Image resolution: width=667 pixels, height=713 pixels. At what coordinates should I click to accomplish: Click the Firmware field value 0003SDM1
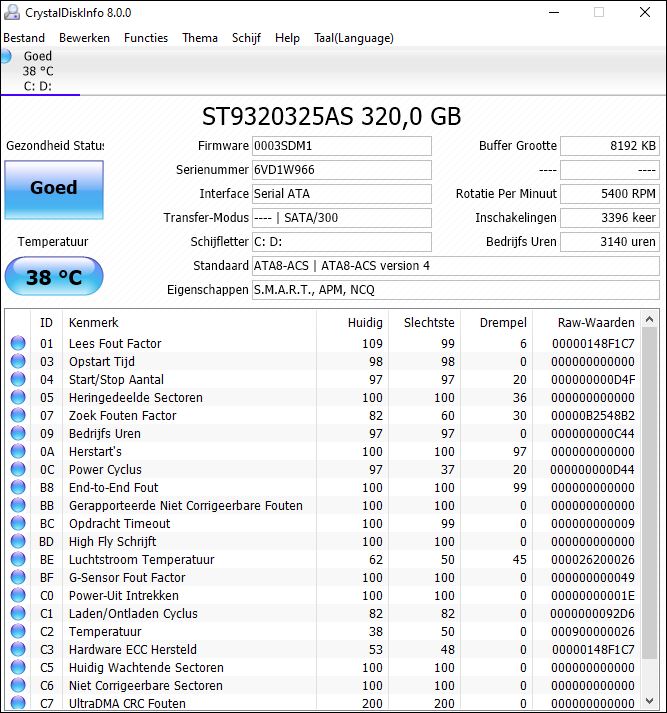coord(341,146)
